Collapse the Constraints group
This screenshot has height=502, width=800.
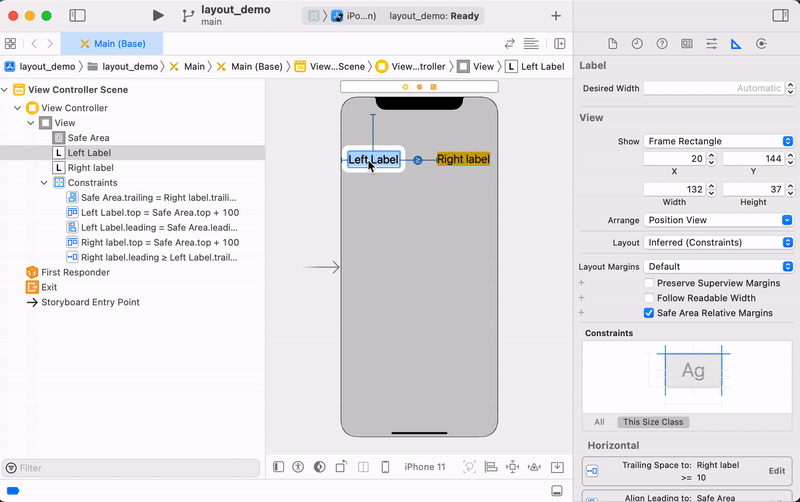point(44,183)
